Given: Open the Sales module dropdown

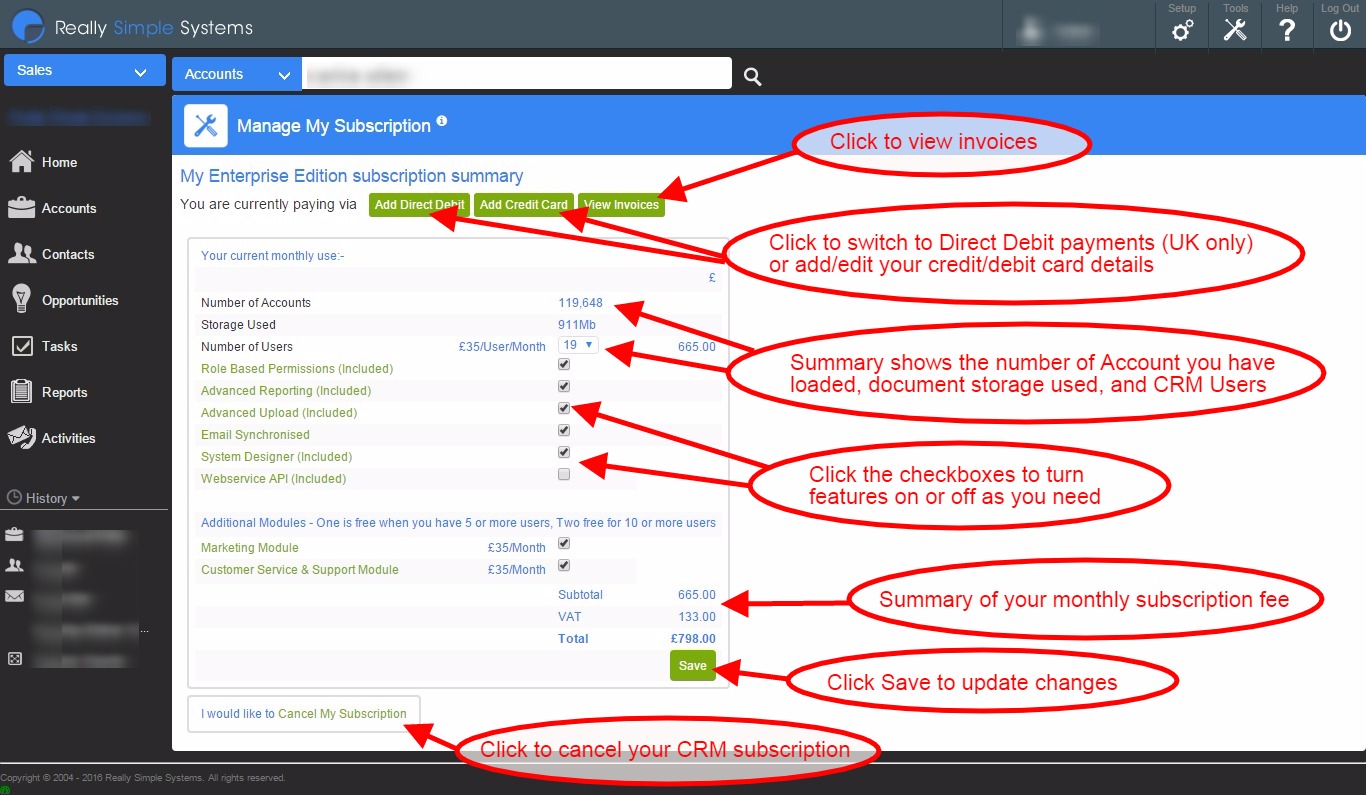Looking at the screenshot, I should (83, 71).
